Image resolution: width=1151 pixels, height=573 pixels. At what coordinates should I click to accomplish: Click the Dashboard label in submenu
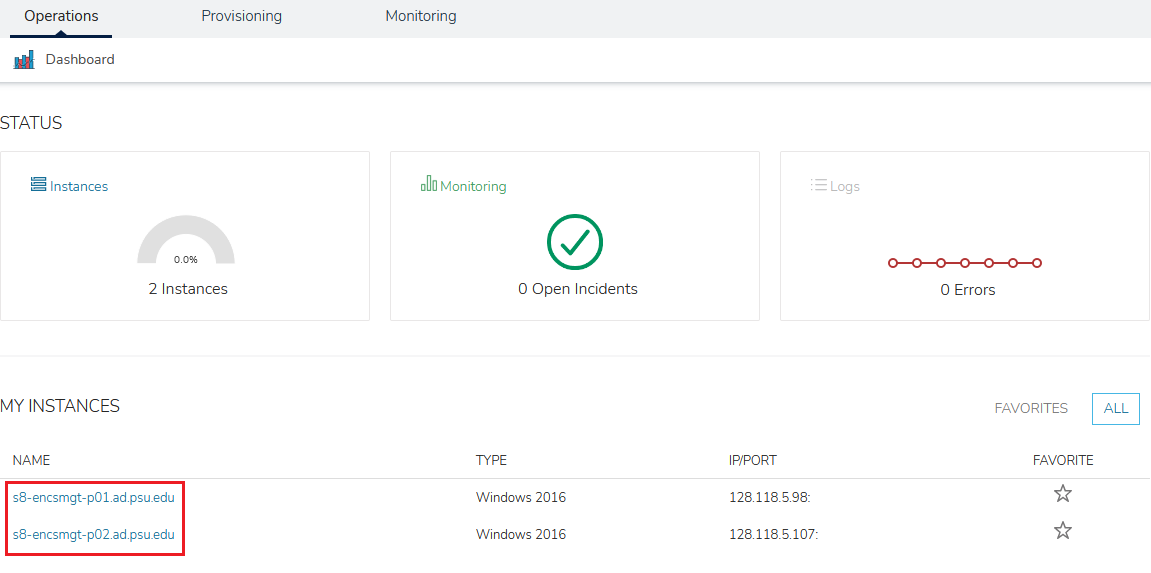coord(80,60)
